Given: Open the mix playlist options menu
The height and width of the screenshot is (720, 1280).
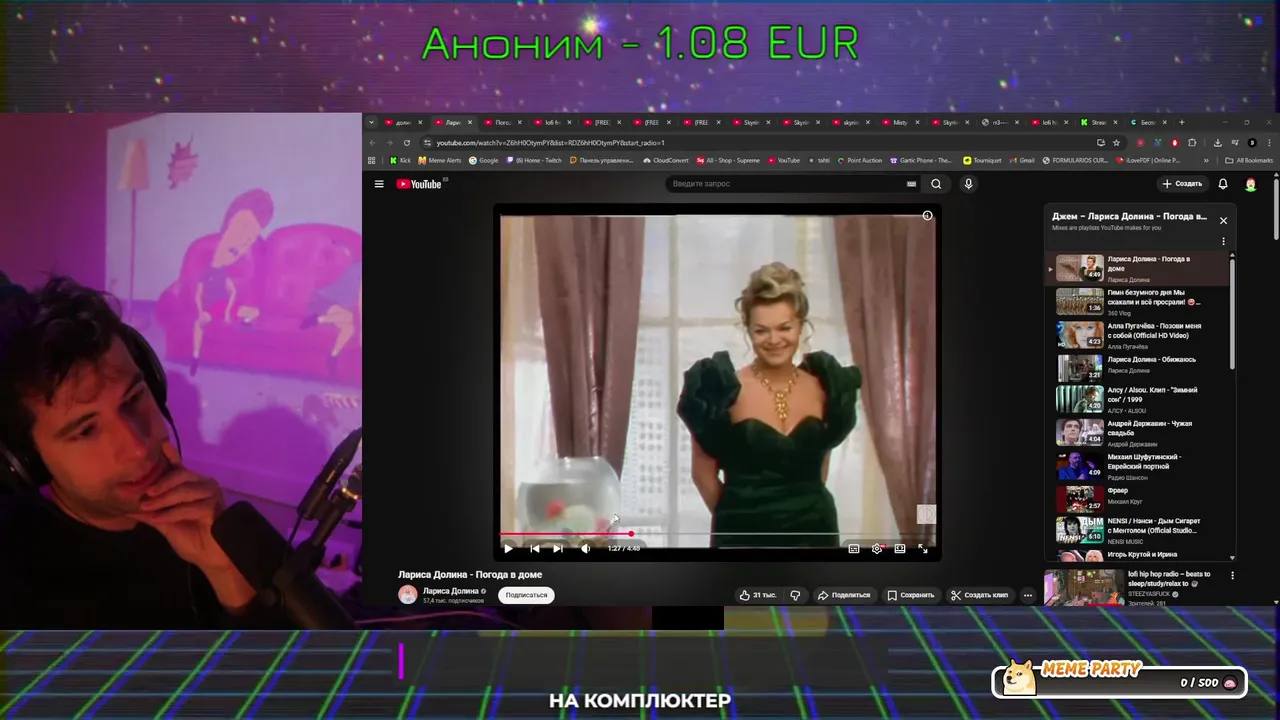Looking at the screenshot, I should [x=1222, y=241].
